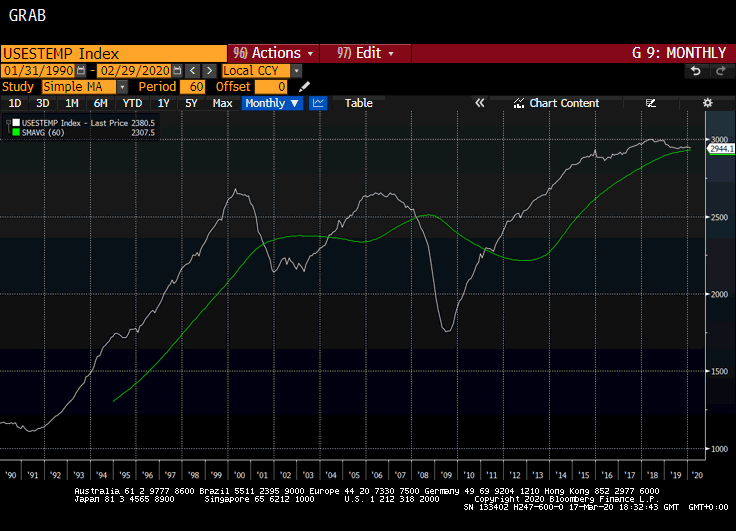Select the 1M range tab
736x531 pixels.
click(71, 103)
